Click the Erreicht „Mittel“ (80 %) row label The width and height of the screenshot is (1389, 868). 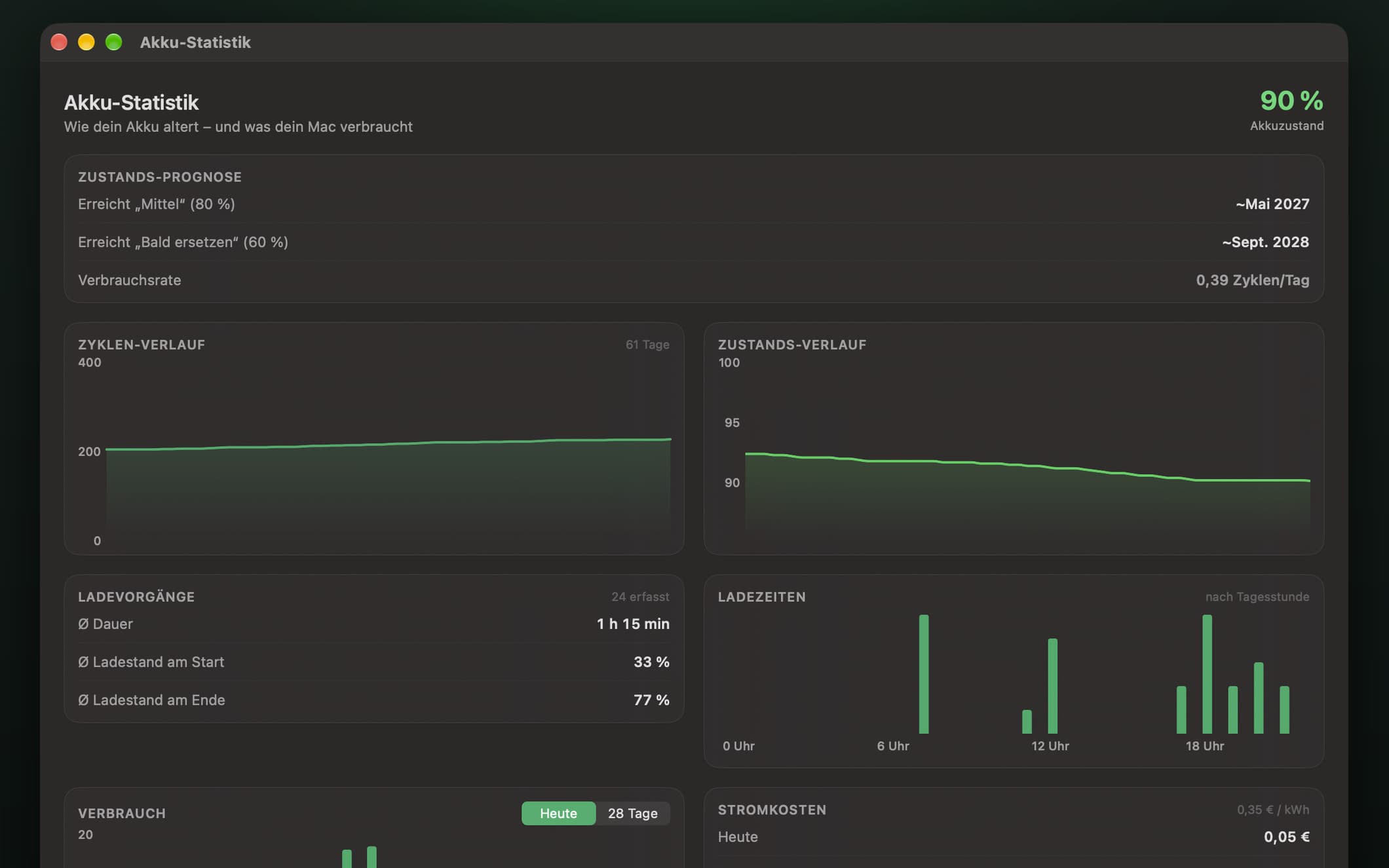click(x=157, y=204)
